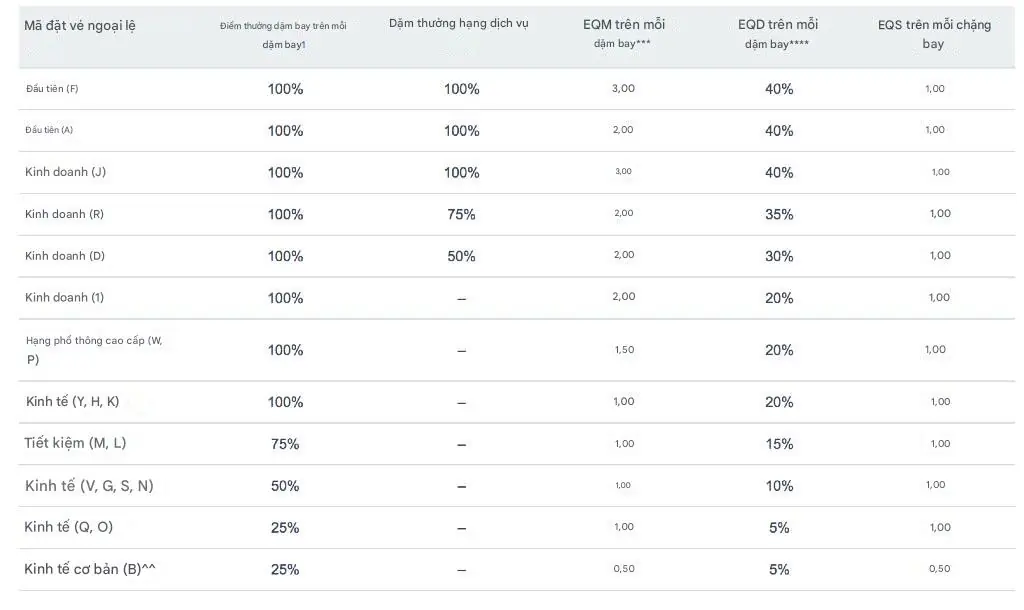Click the 'Kinh doanh (R)' row label
Image resolution: width=1024 pixels, height=610 pixels.
pyautogui.click(x=64, y=214)
